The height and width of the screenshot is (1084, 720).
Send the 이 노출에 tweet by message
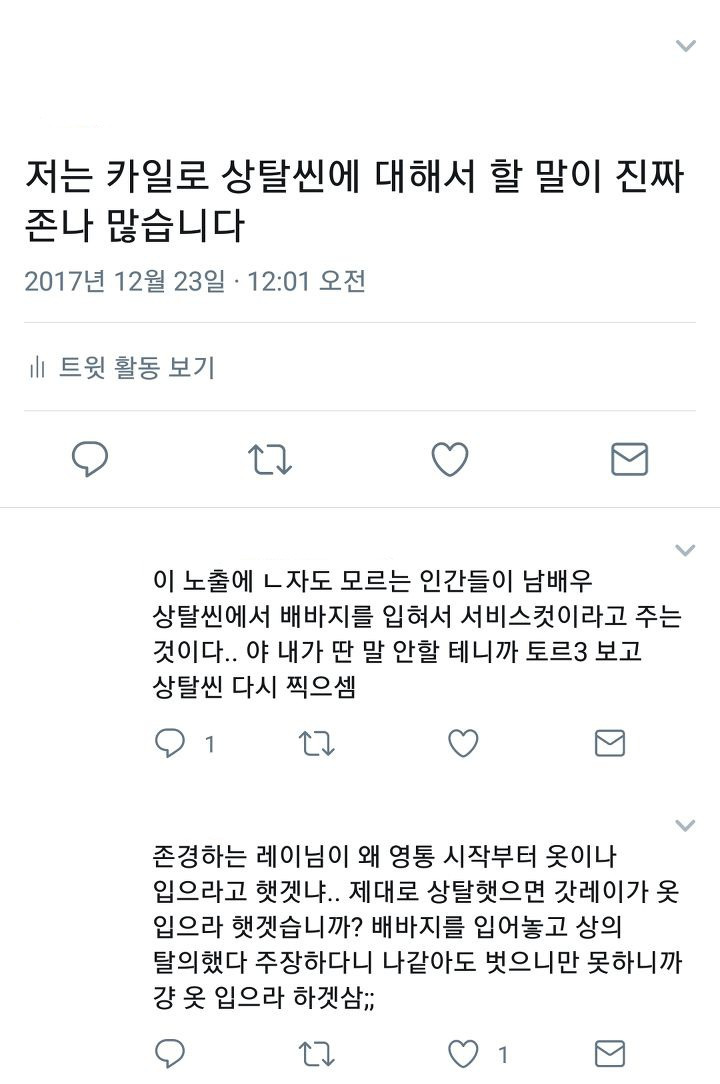pyautogui.click(x=610, y=744)
